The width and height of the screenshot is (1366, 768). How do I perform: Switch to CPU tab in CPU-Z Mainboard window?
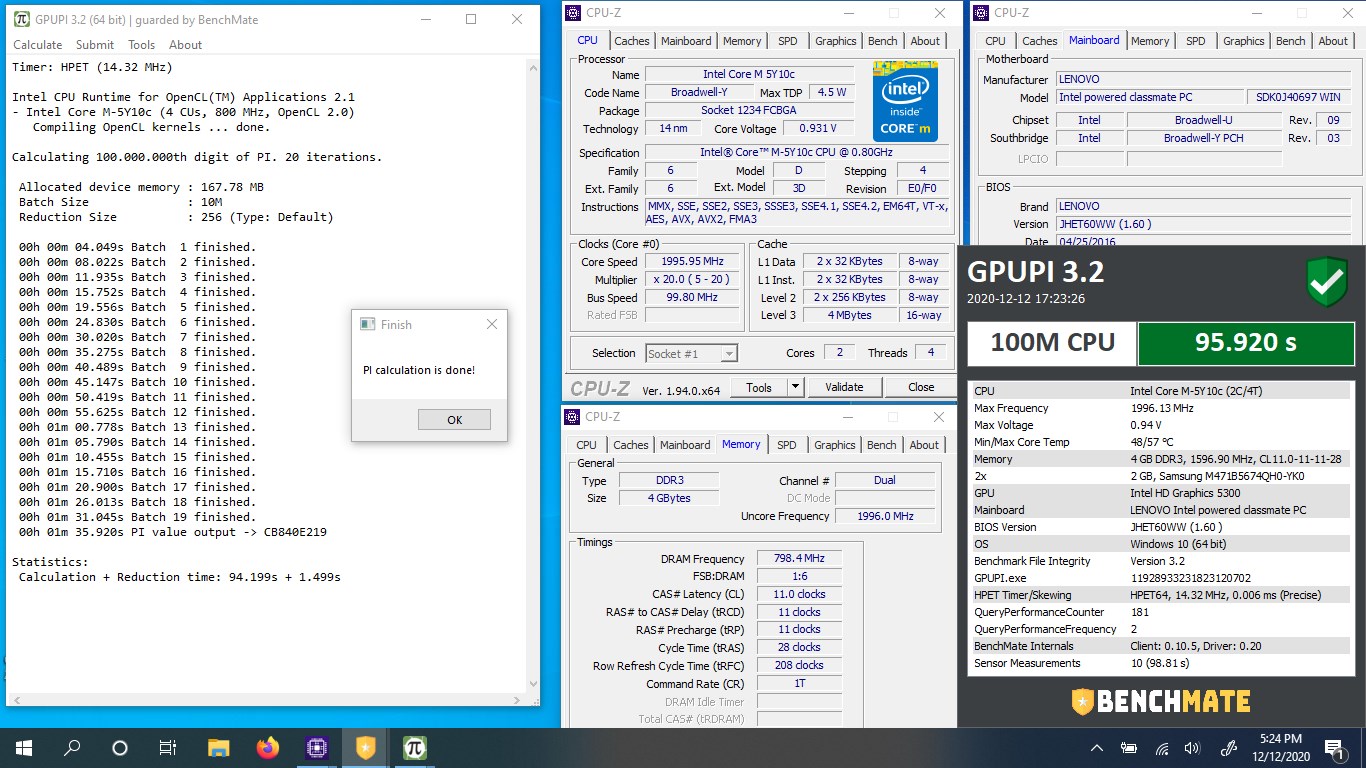pyautogui.click(x=995, y=41)
